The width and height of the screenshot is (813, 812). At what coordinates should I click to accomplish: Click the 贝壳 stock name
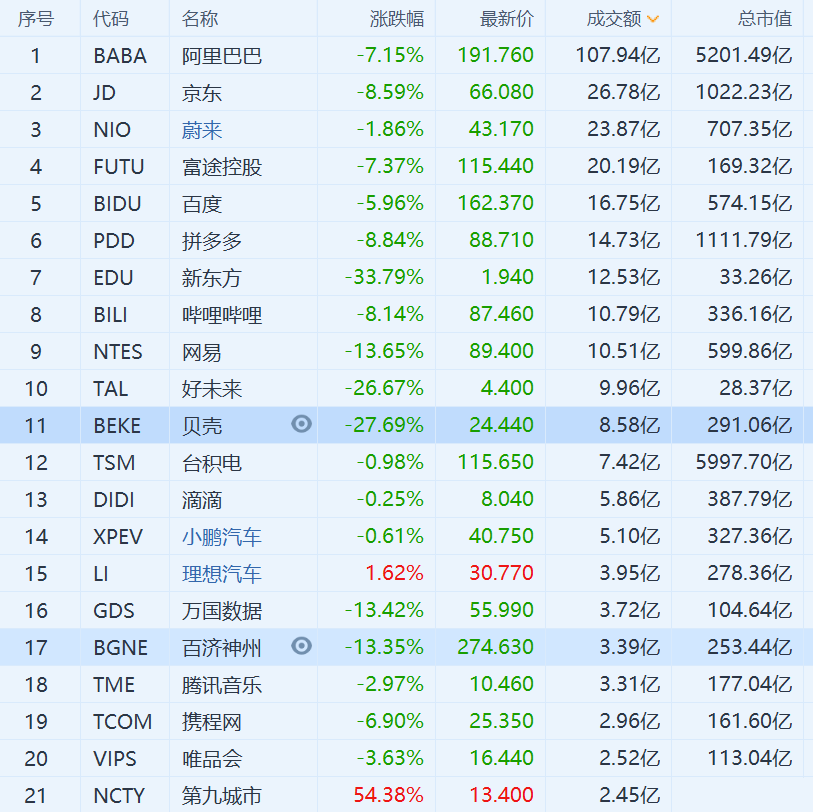202,426
